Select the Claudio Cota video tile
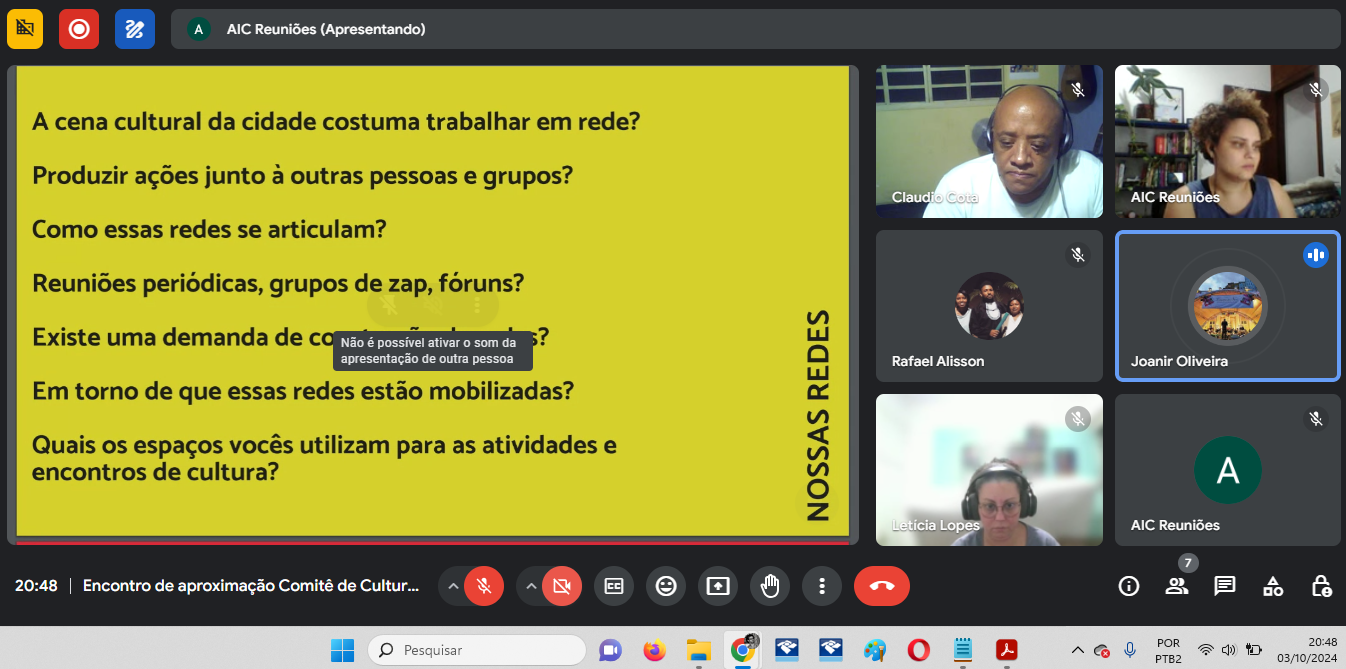 pyautogui.click(x=989, y=142)
